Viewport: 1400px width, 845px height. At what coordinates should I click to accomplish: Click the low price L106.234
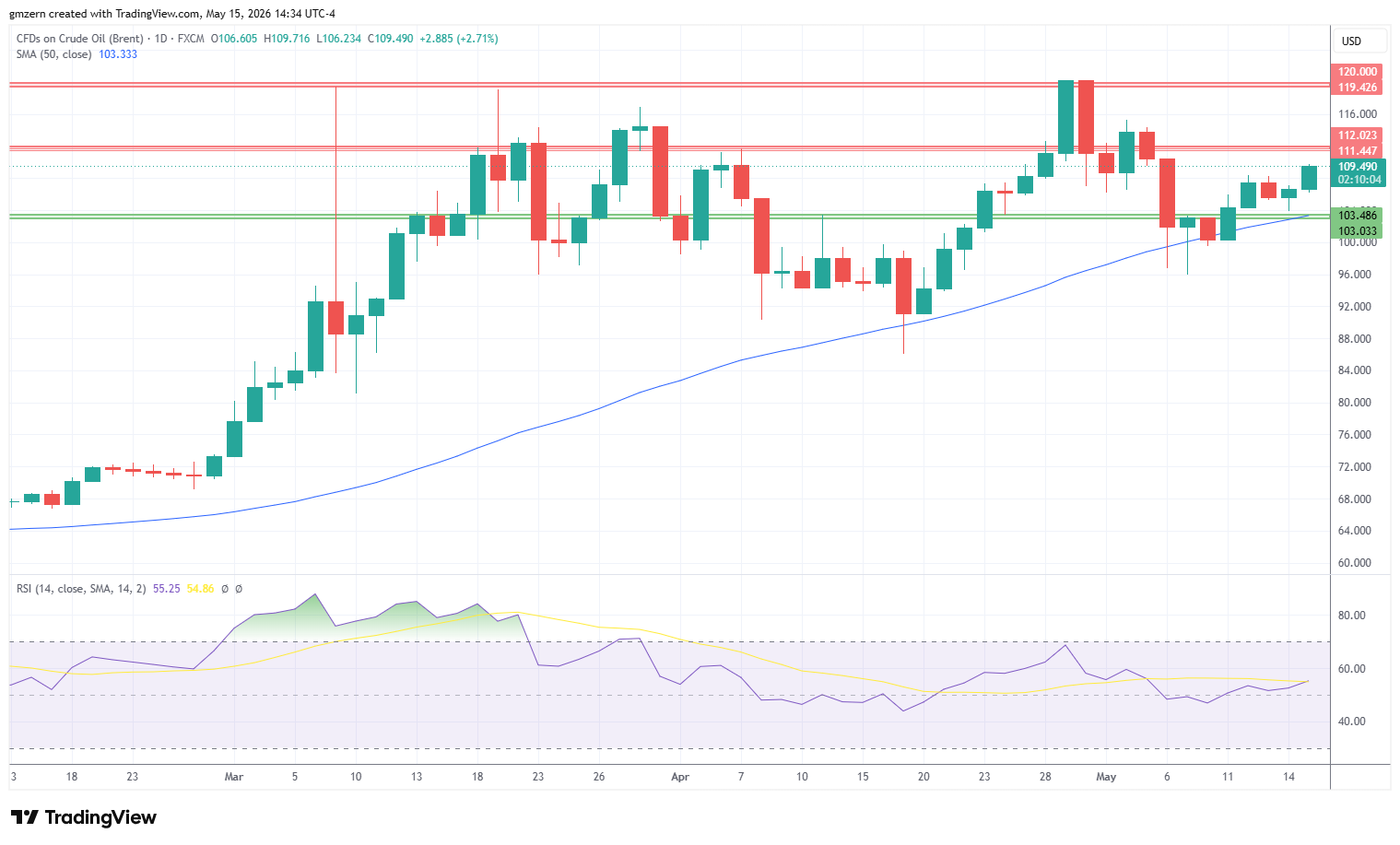click(338, 39)
